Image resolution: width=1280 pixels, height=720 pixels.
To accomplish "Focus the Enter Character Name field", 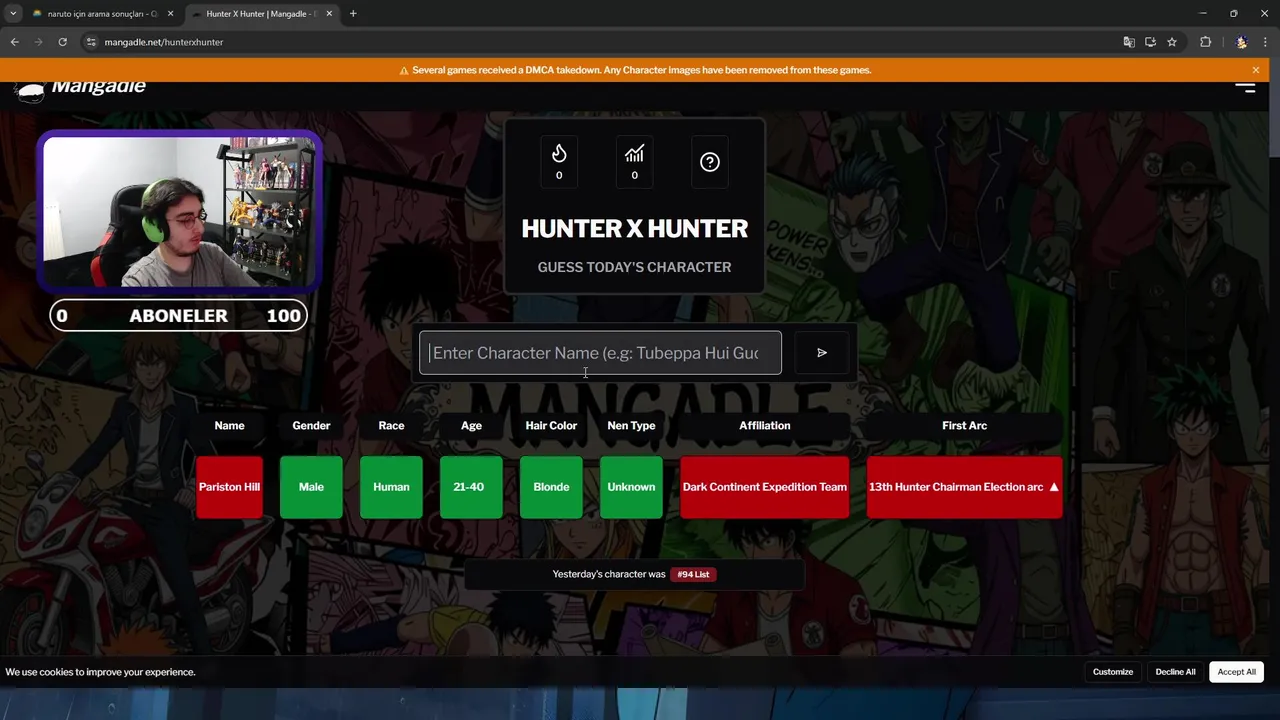I will point(600,353).
